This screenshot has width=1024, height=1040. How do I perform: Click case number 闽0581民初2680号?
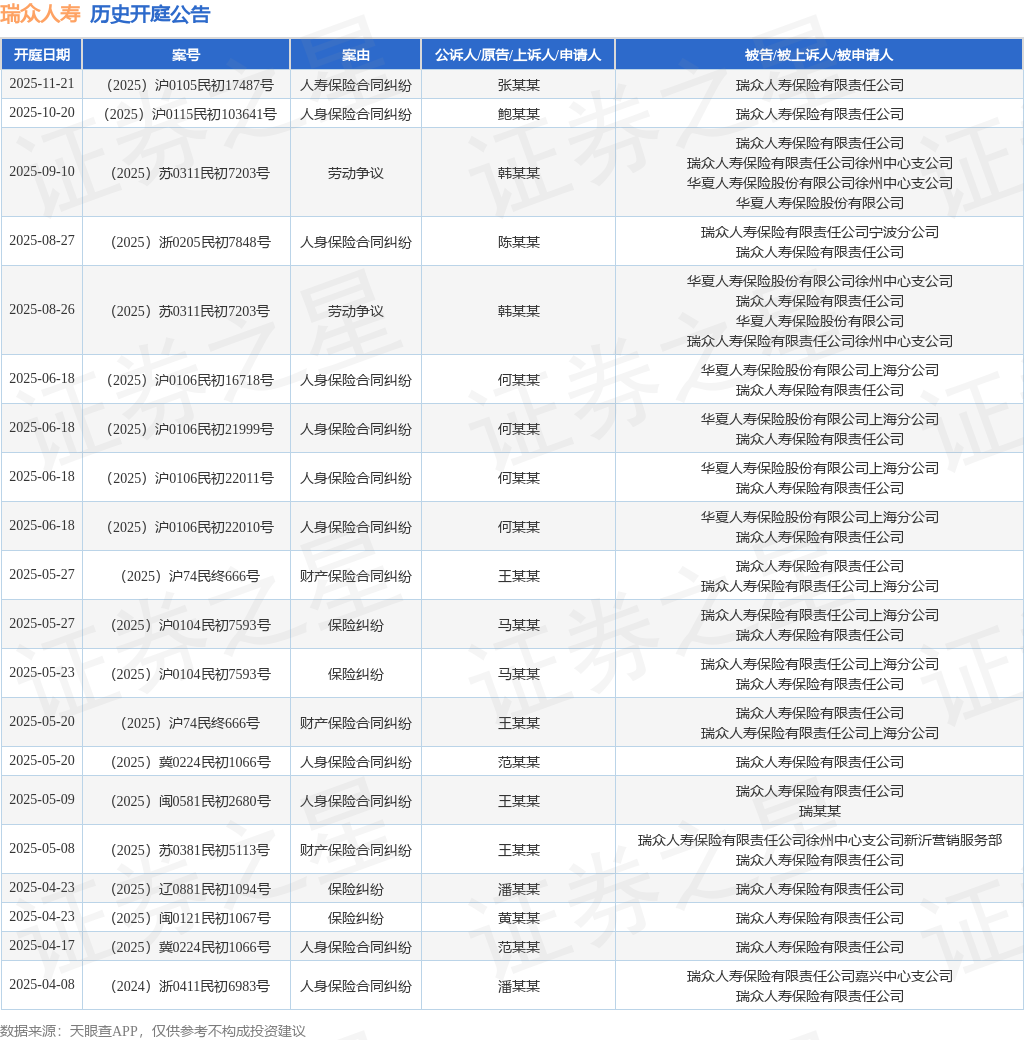click(x=190, y=801)
